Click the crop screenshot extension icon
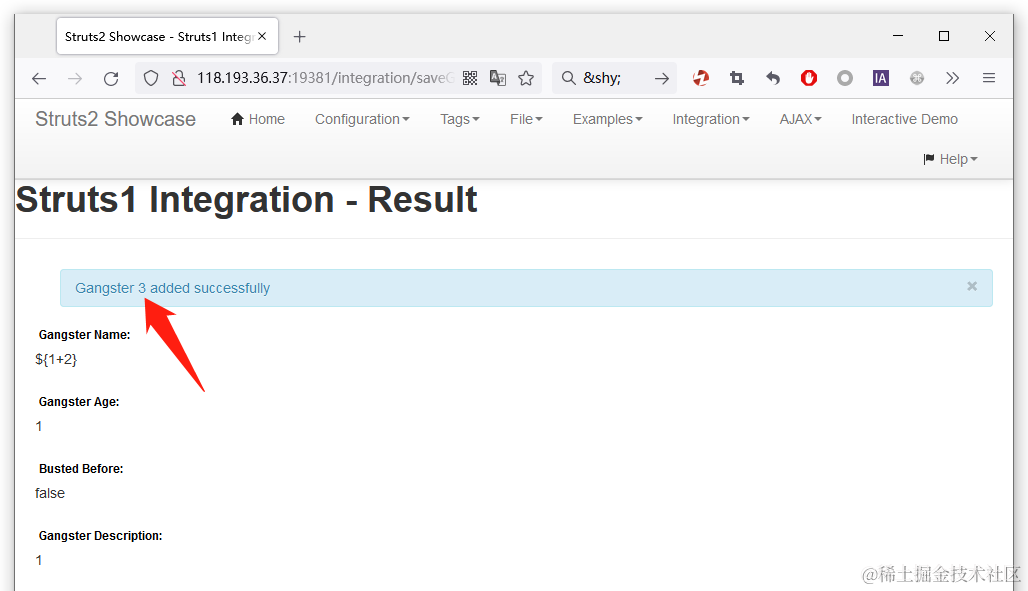 click(737, 79)
